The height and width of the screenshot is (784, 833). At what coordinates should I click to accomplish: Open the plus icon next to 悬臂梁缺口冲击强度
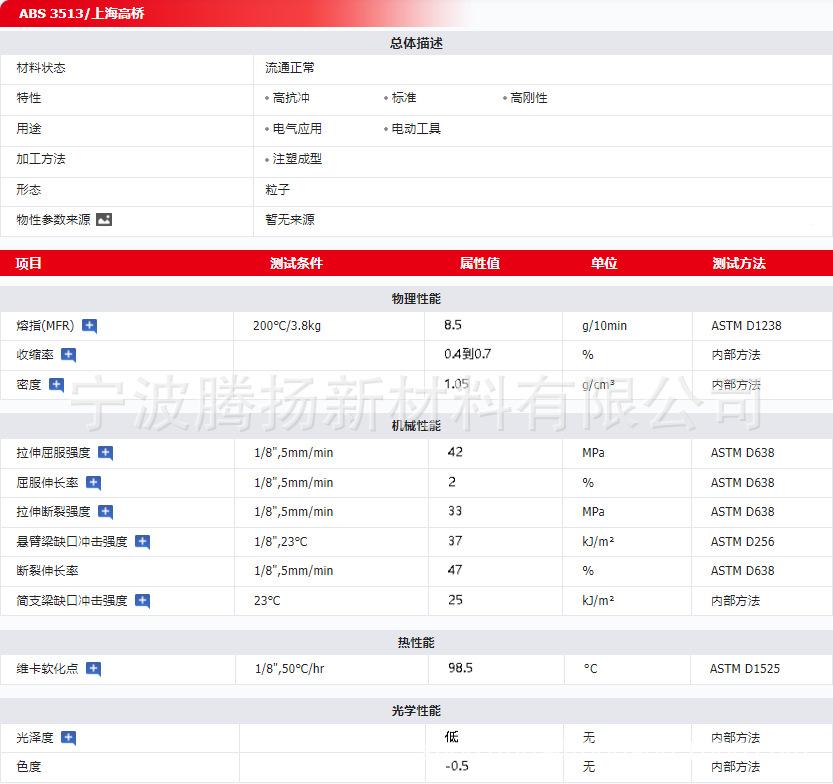tap(142, 541)
